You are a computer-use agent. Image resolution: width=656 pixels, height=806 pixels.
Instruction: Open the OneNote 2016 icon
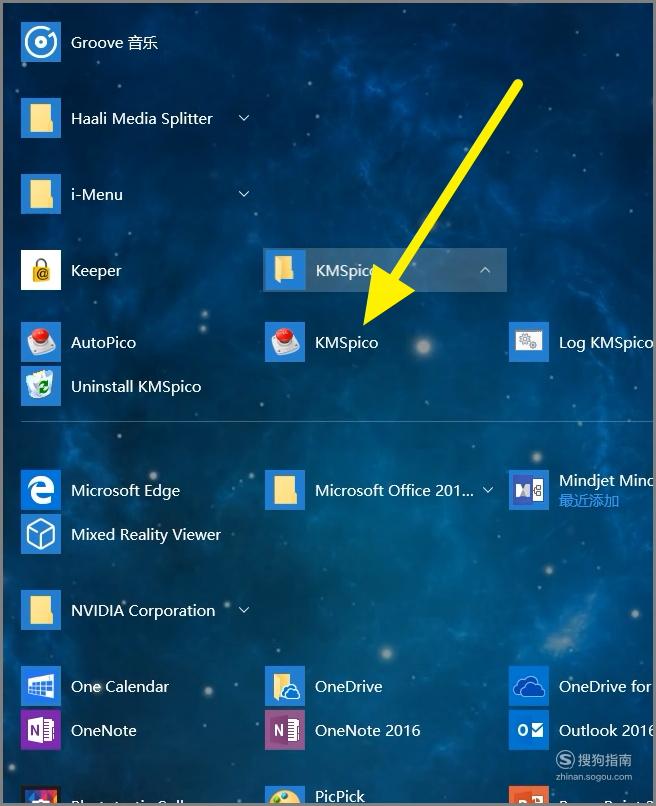point(285,730)
